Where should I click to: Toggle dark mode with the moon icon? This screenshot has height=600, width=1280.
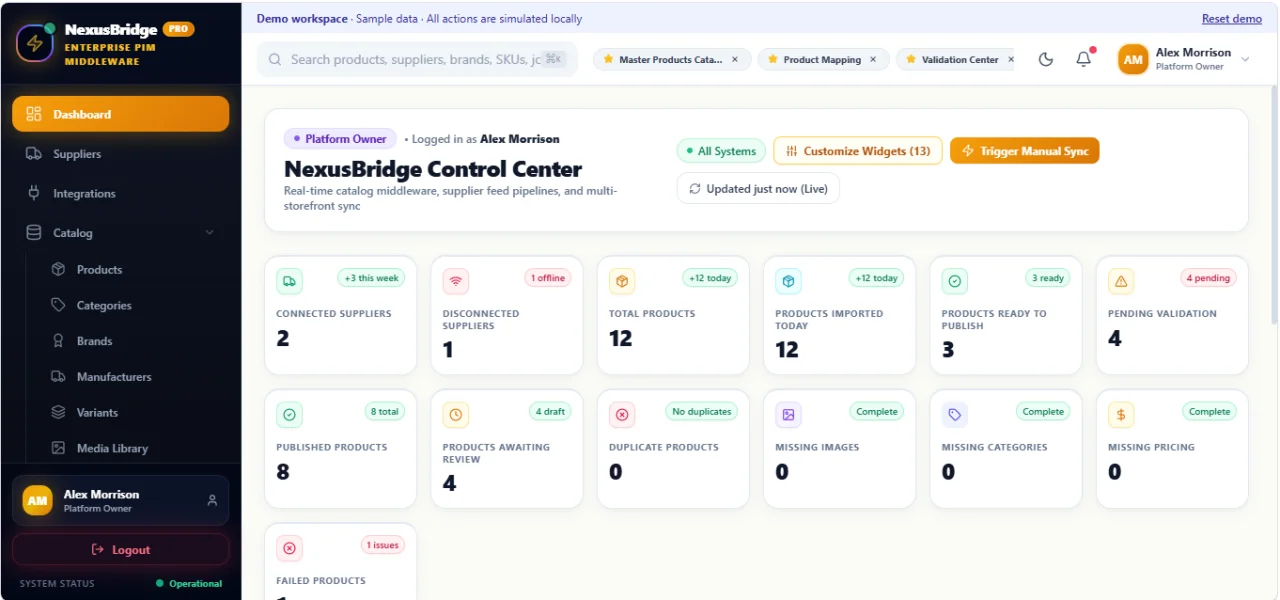[1046, 59]
